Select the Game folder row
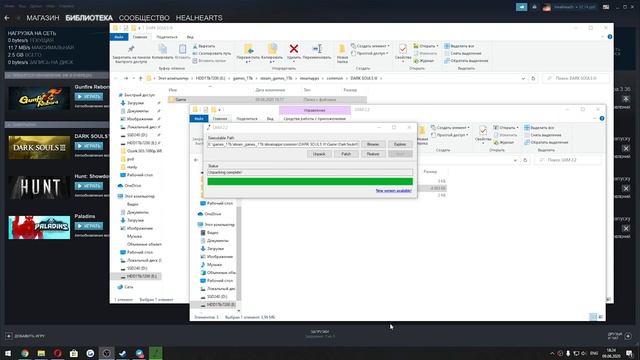Image resolution: width=640 pixels, height=360 pixels. pos(267,100)
